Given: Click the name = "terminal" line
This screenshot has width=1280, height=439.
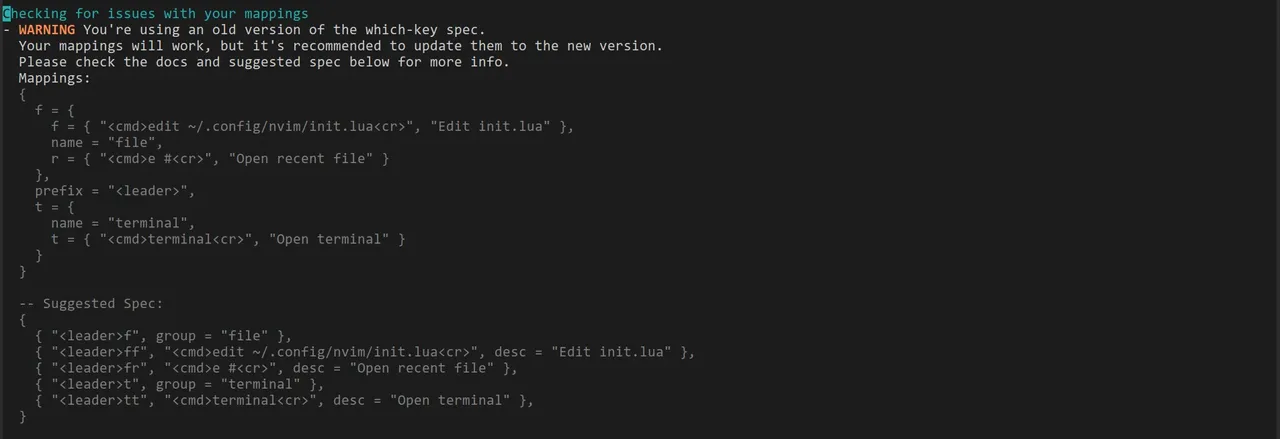Looking at the screenshot, I should coord(124,222).
